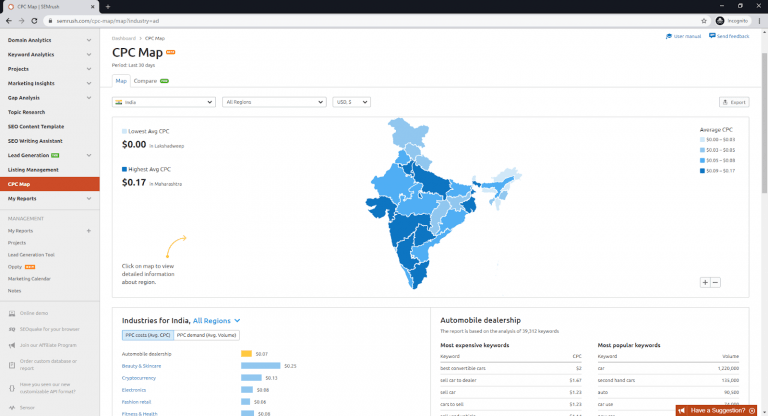This screenshot has height=416, width=768.
Task: Open Listing Management in sidebar
Action: (33, 170)
